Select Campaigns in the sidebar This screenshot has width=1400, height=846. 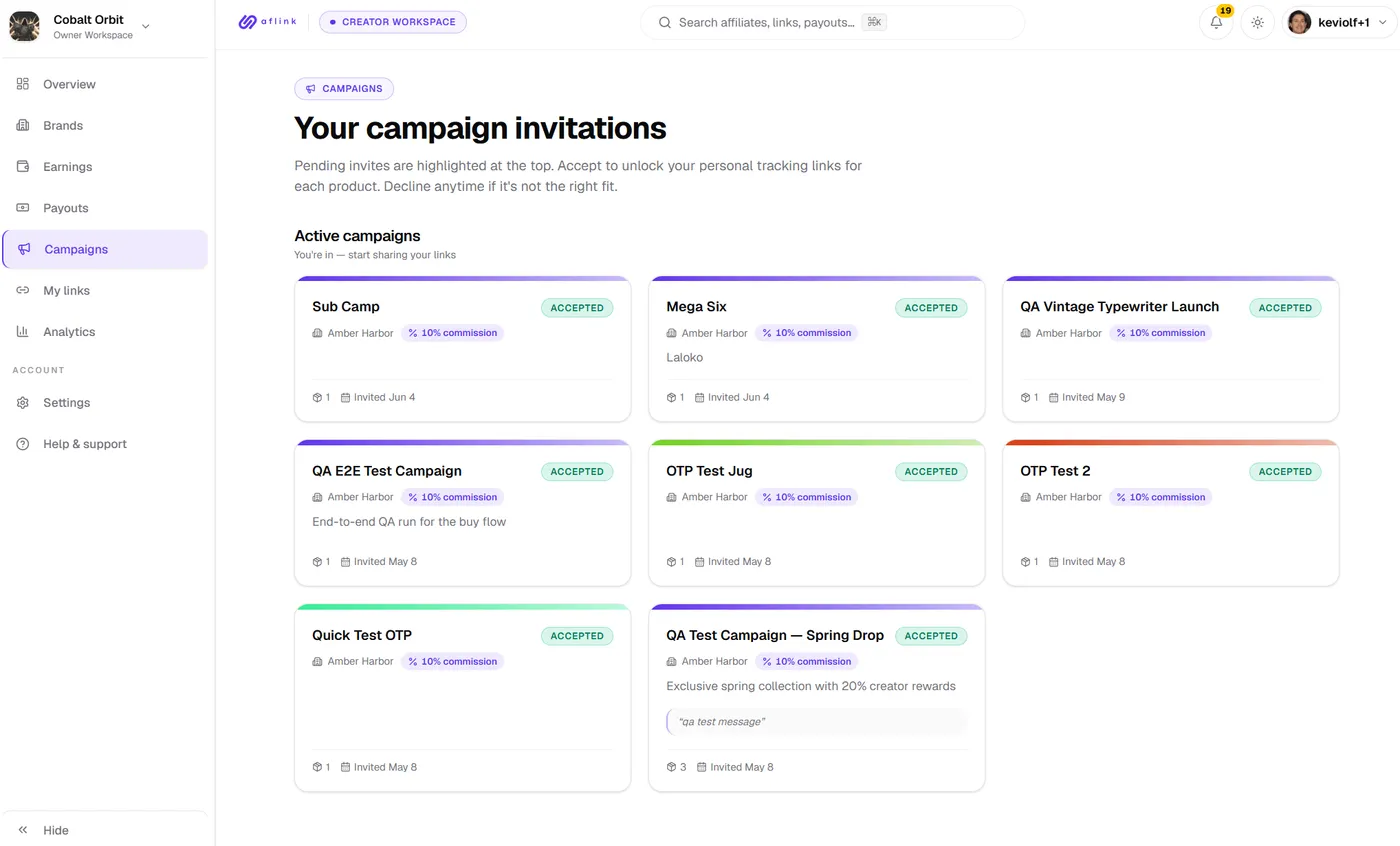[x=105, y=249]
